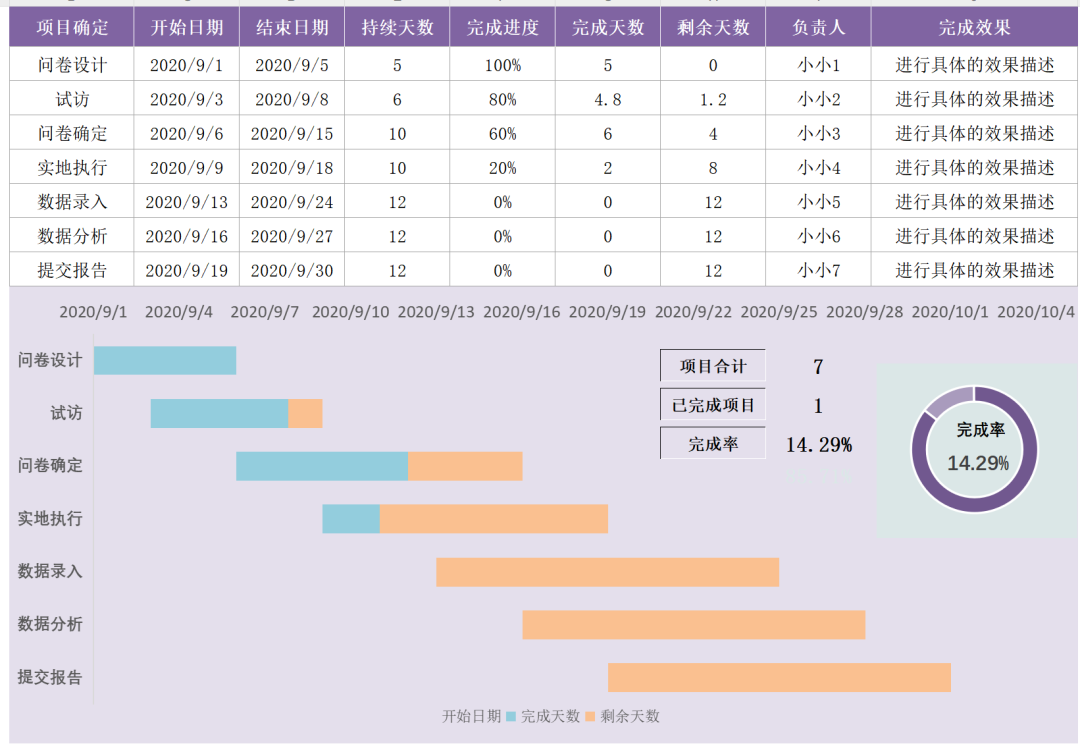Image resolution: width=1080 pixels, height=750 pixels.
Task: Select the 完成进度 header cell
Action: [503, 28]
